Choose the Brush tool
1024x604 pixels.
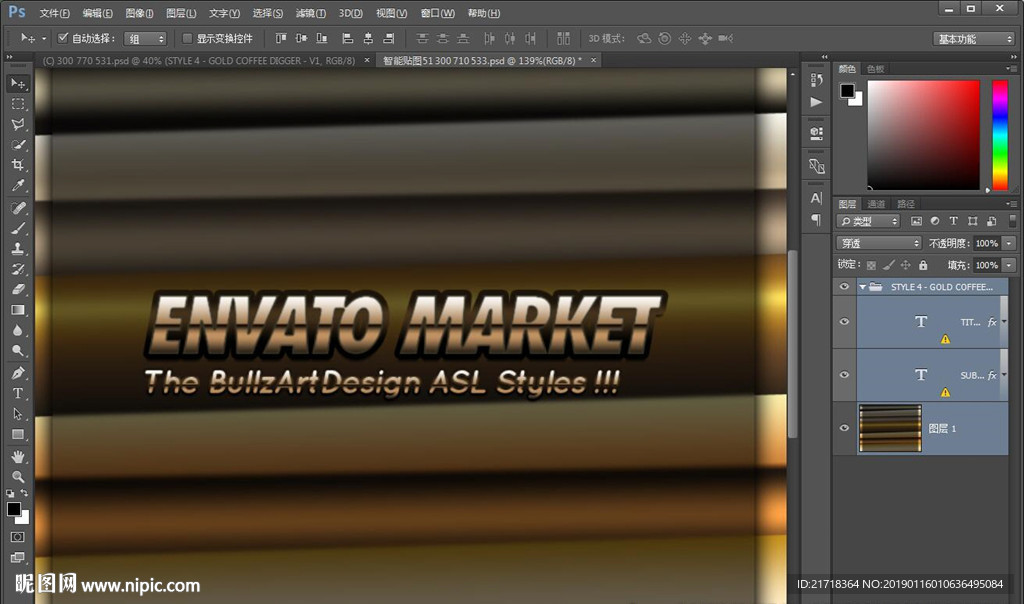coord(18,228)
